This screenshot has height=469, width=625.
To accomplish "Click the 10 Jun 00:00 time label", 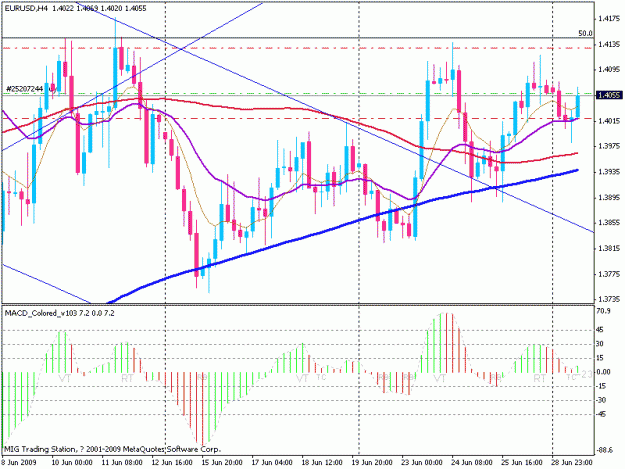I will (72, 462).
